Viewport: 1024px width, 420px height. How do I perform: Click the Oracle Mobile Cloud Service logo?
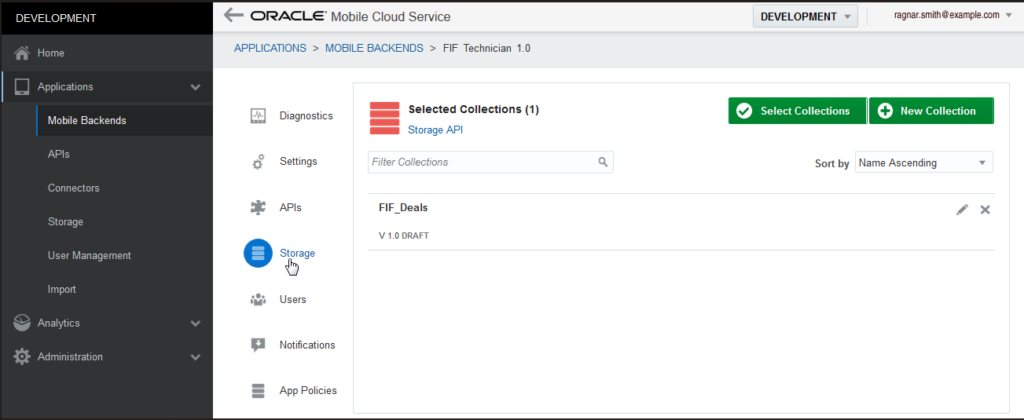point(350,16)
